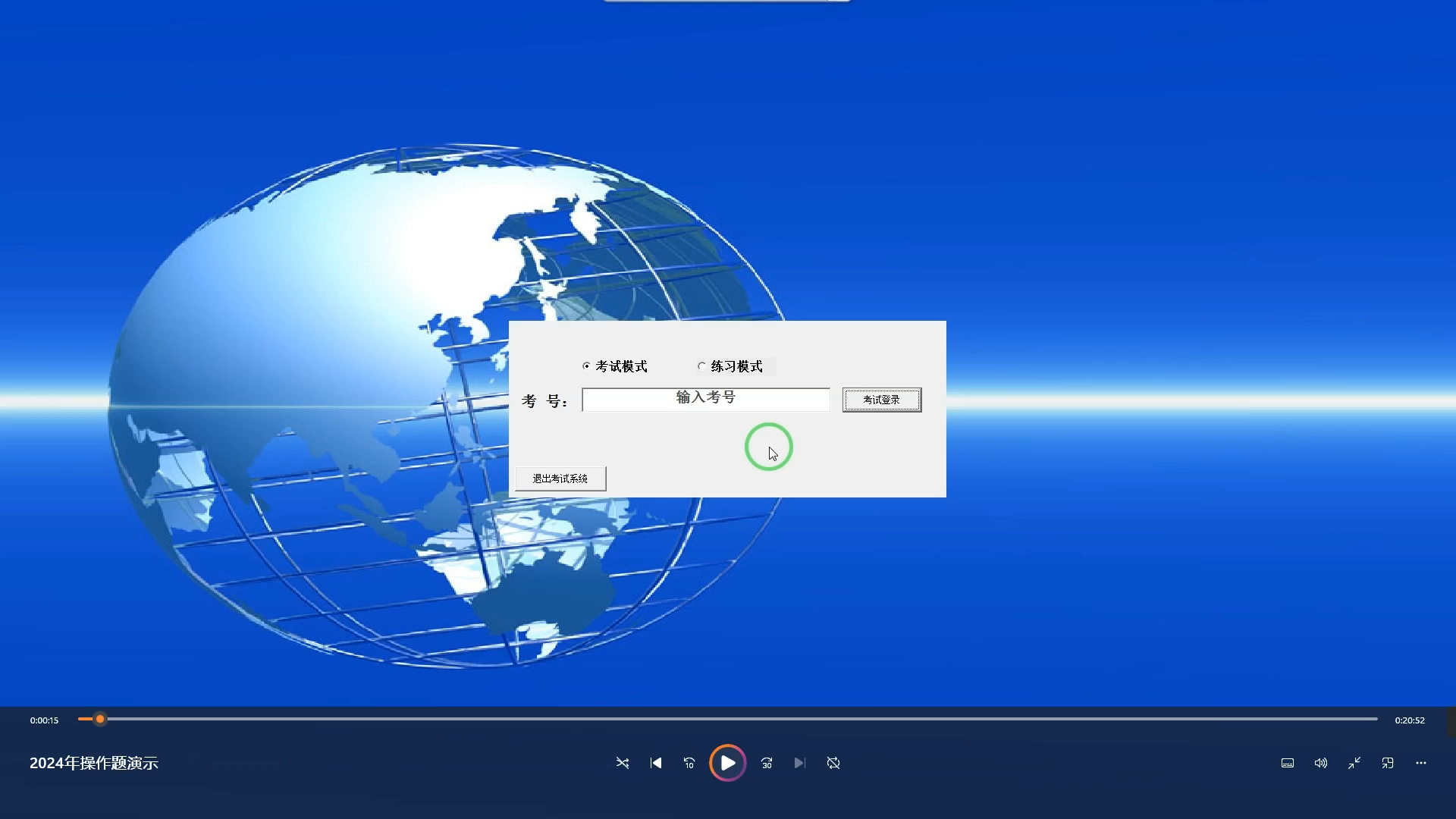Select 练习模式 radio button
Screen dimensions: 1456x819
click(x=701, y=366)
